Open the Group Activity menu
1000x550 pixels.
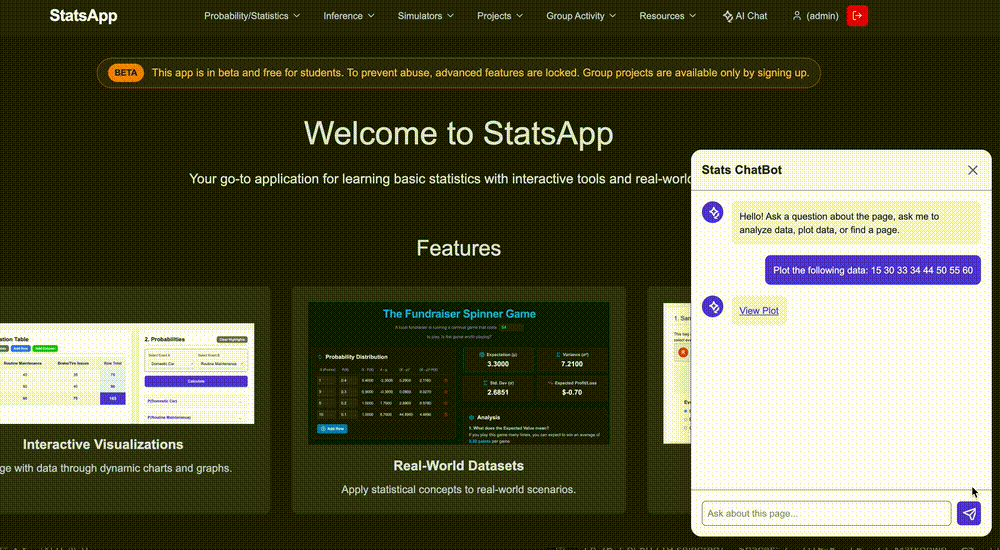581,16
